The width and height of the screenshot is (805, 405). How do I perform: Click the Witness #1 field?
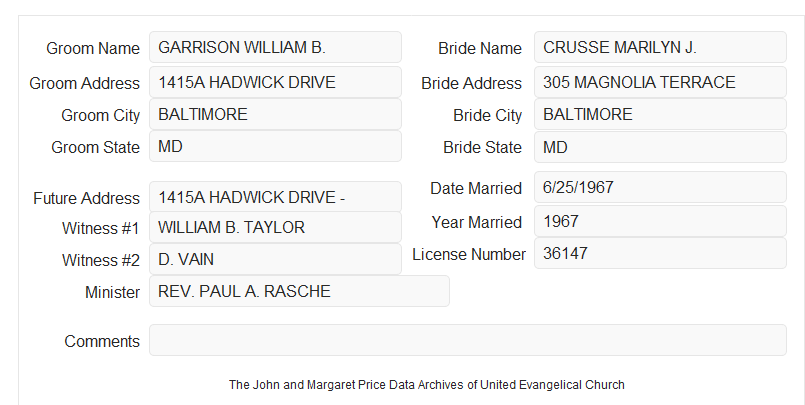point(275,227)
